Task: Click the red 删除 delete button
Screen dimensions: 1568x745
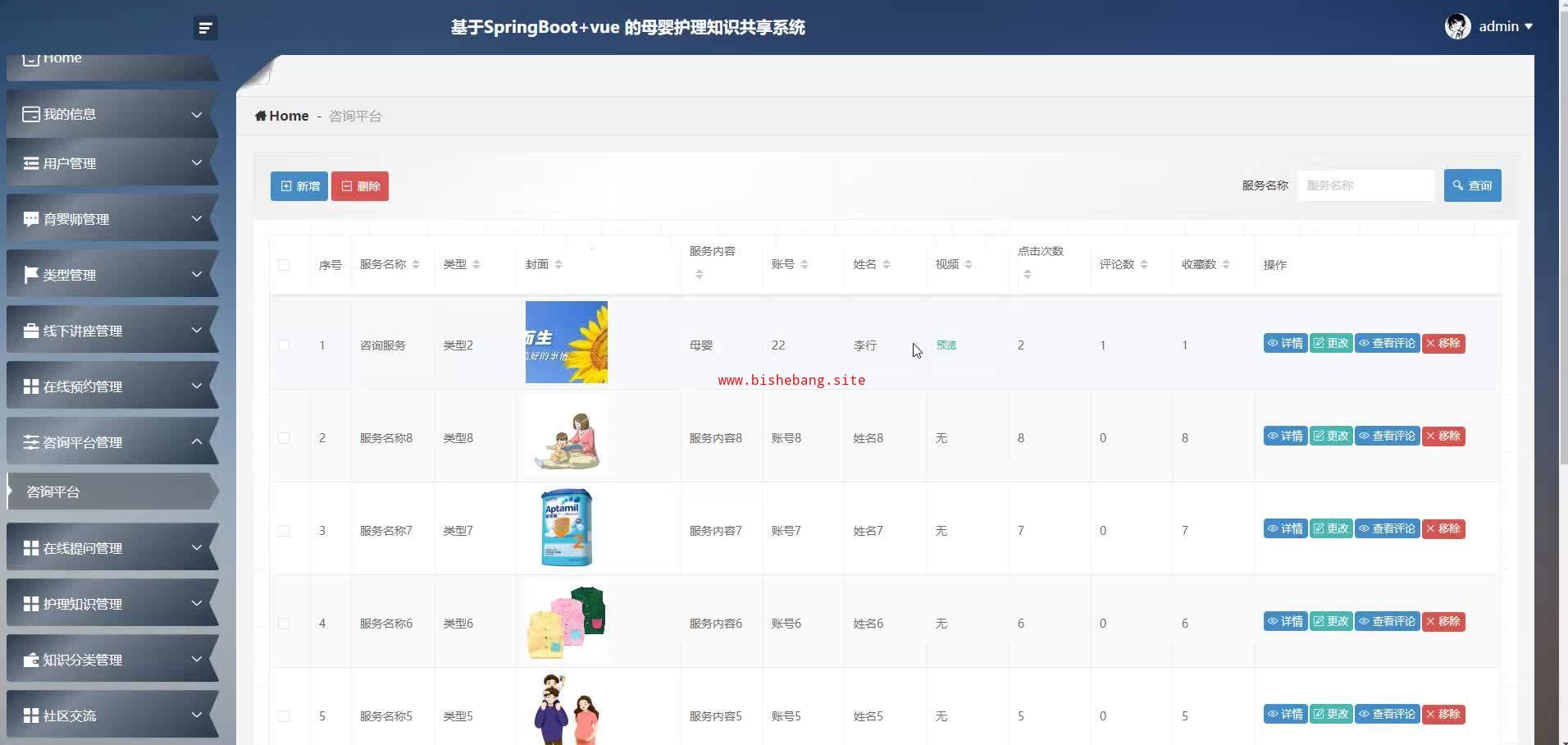Action: [360, 186]
